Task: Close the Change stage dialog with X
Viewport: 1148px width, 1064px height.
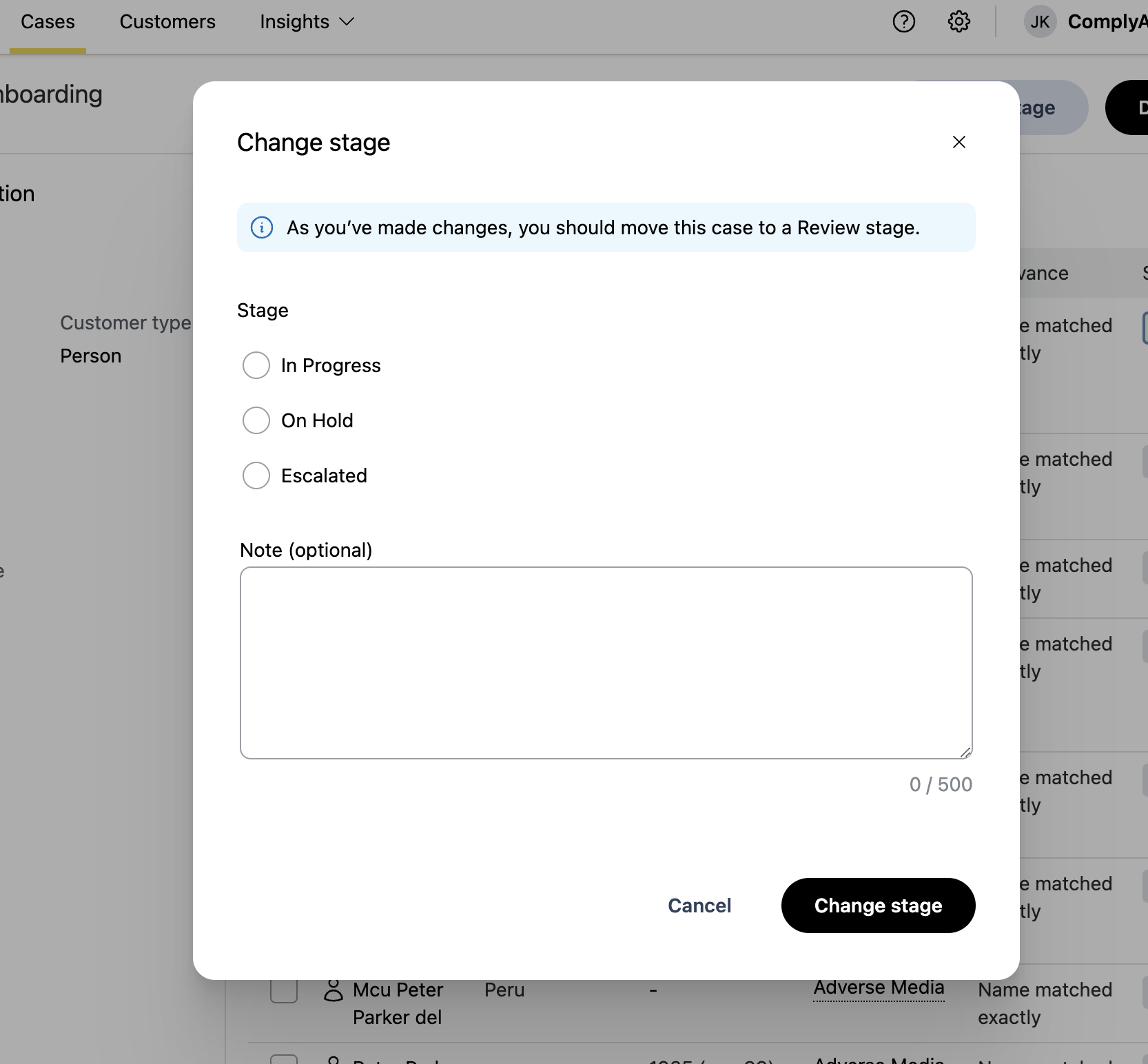Action: (959, 142)
